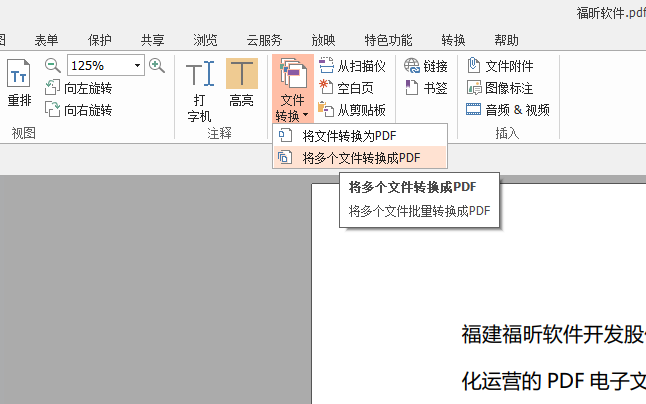Insert audio & video (音频 & 视频)
The width and height of the screenshot is (646, 404).
[508, 110]
